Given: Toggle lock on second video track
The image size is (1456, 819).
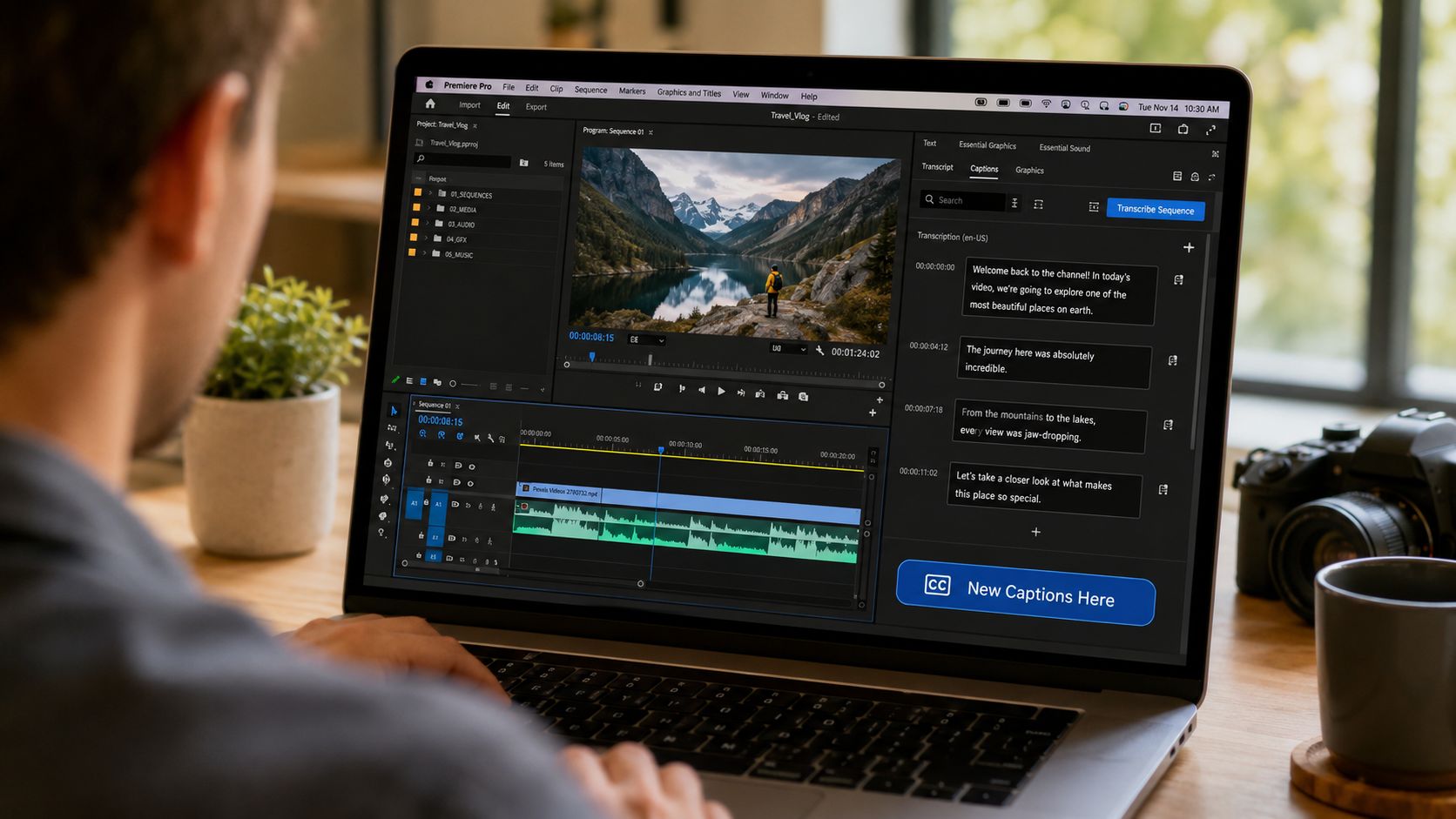Looking at the screenshot, I should tap(428, 480).
